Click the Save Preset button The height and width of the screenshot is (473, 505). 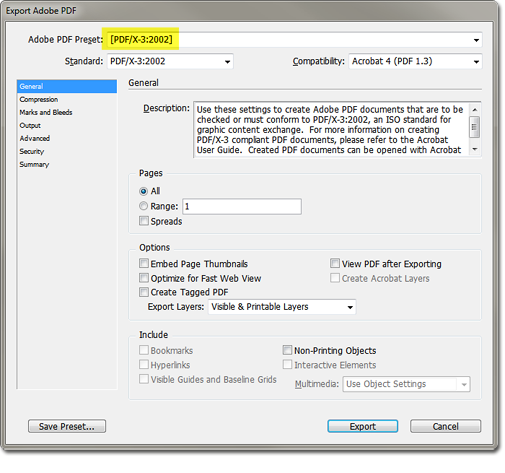point(67,426)
